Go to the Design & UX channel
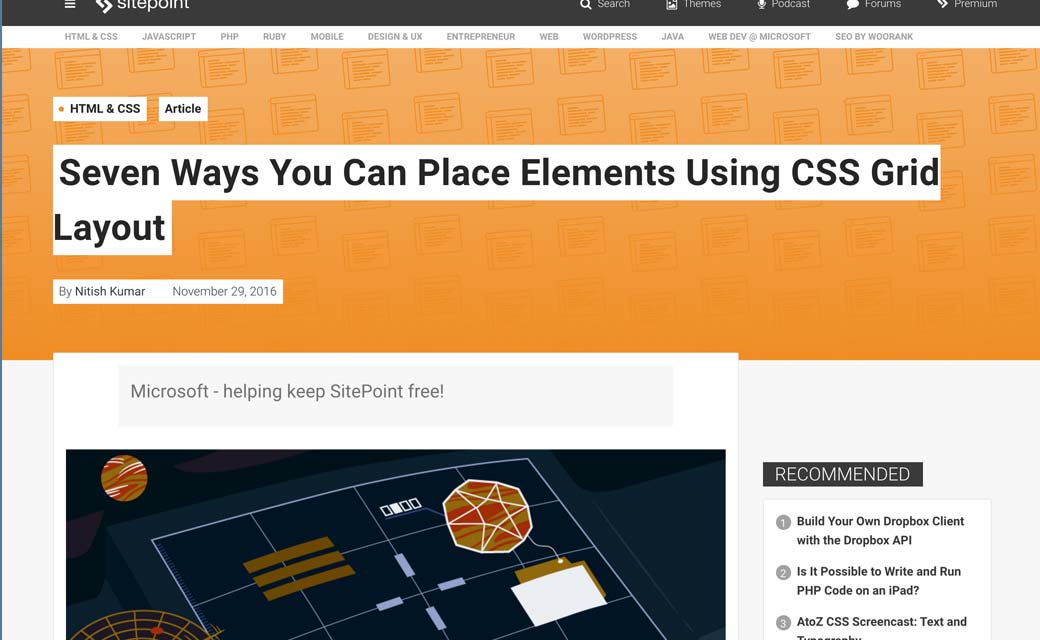This screenshot has width=1040, height=640. click(395, 37)
